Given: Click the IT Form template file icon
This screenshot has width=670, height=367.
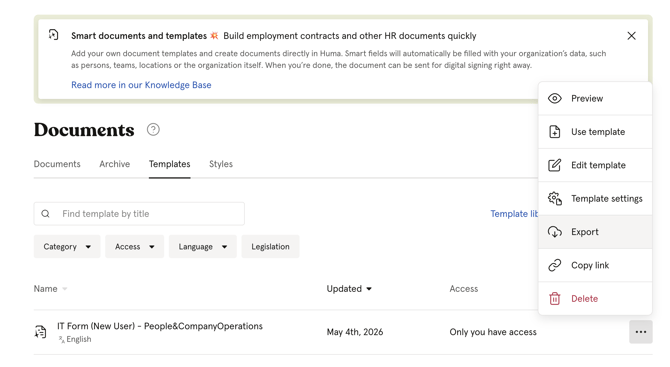Looking at the screenshot, I should click(41, 332).
